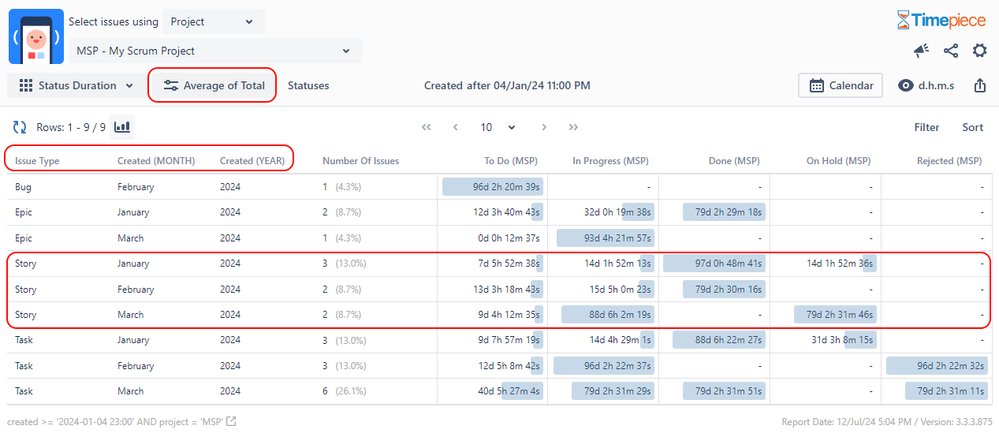This screenshot has width=999, height=434.
Task: Open the Project selector type dropdown
Action: (x=213, y=22)
